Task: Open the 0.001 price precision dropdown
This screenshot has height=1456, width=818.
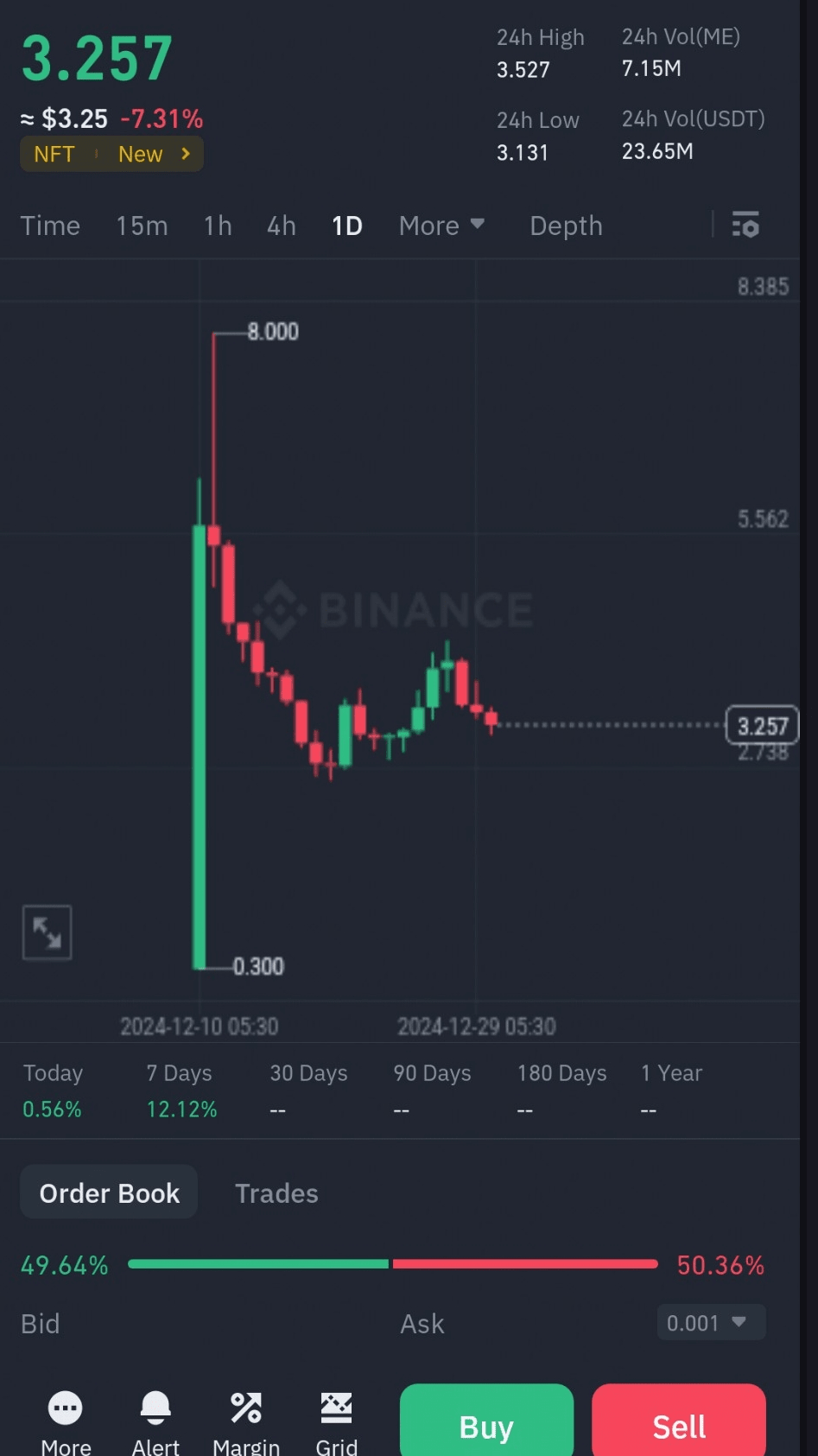Action: click(x=711, y=1322)
